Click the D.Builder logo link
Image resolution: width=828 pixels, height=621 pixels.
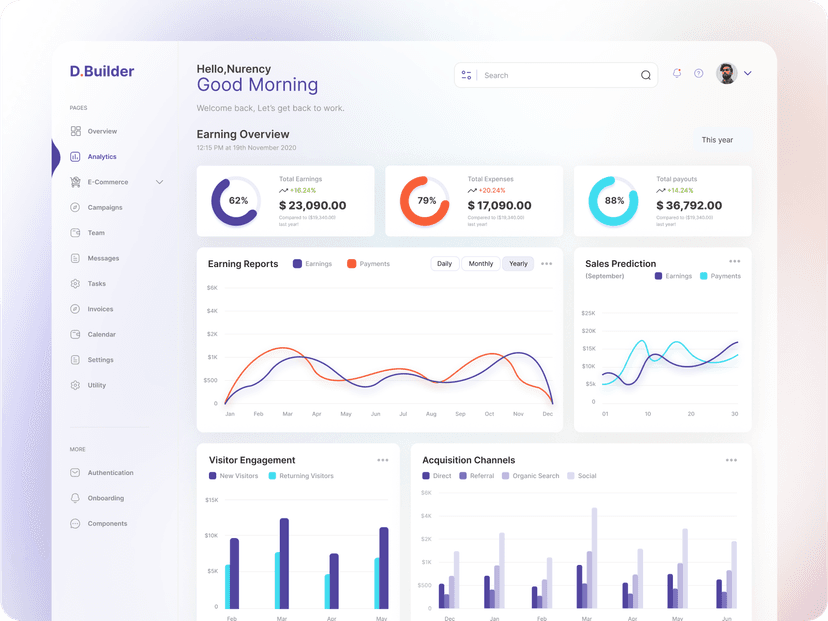pyautogui.click(x=102, y=71)
